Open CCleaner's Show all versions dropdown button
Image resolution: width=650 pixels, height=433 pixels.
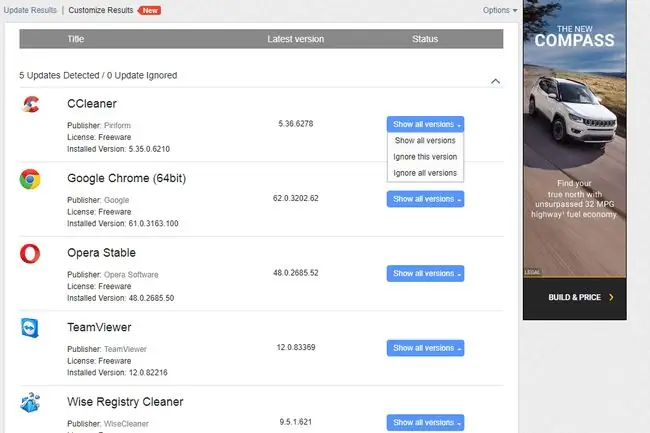425,124
